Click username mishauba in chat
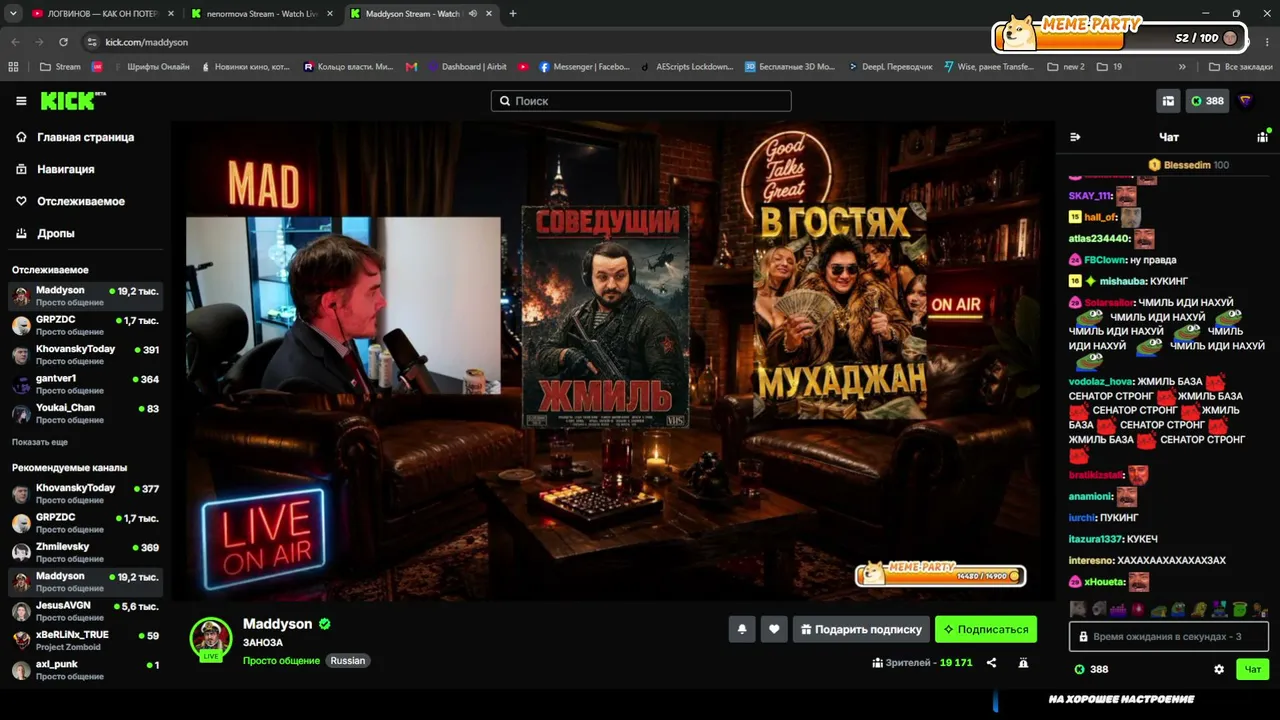The width and height of the screenshot is (1280, 720). tap(1122, 281)
